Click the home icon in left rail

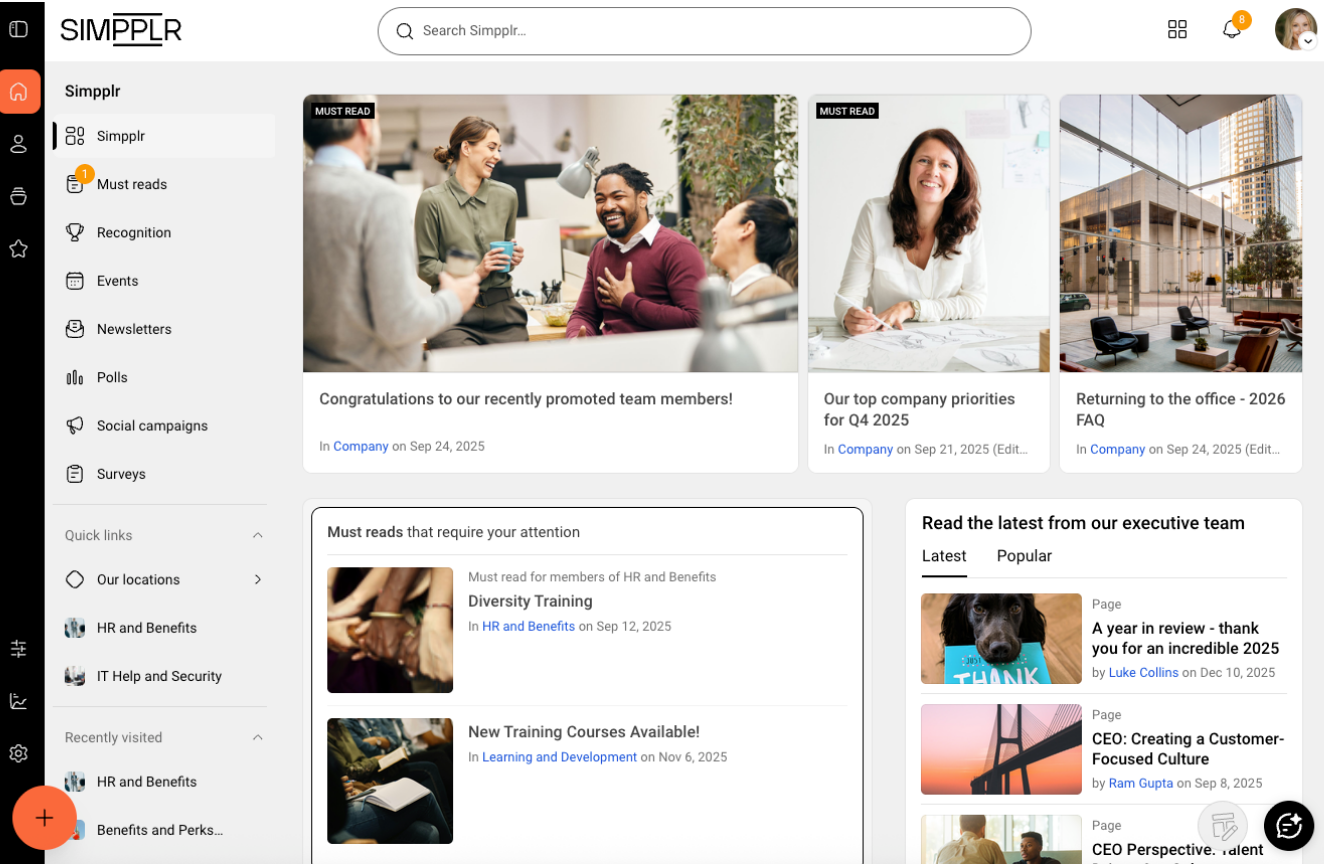[x=19, y=92]
